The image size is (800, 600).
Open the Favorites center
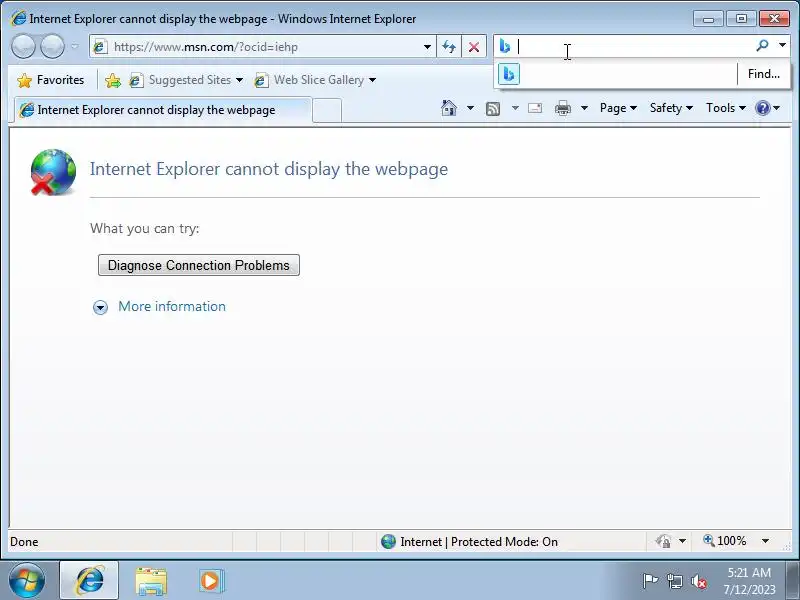pos(51,80)
